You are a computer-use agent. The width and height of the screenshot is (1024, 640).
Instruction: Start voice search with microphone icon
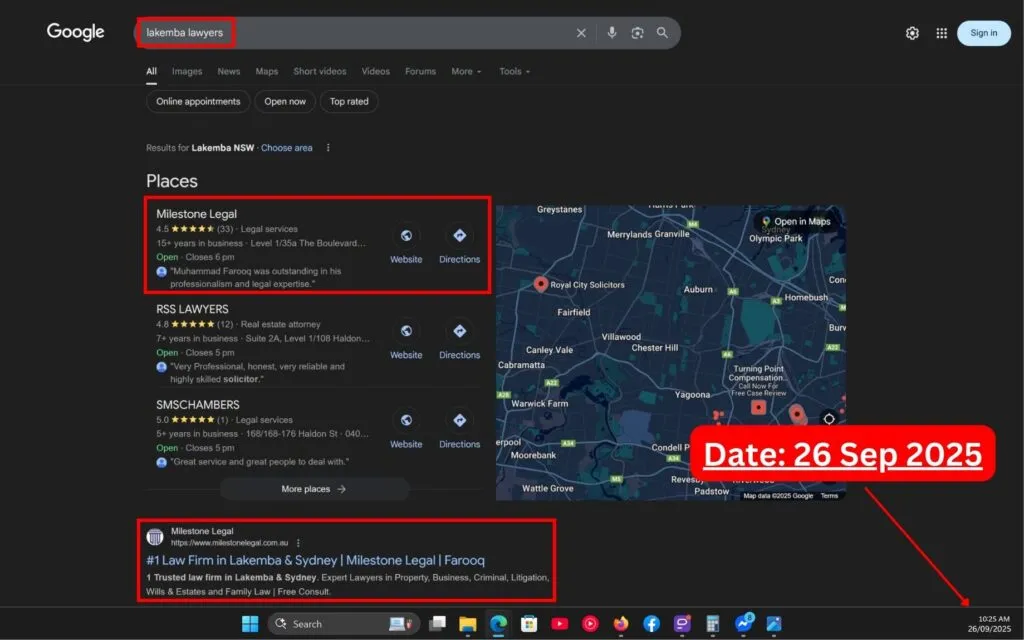coord(612,33)
